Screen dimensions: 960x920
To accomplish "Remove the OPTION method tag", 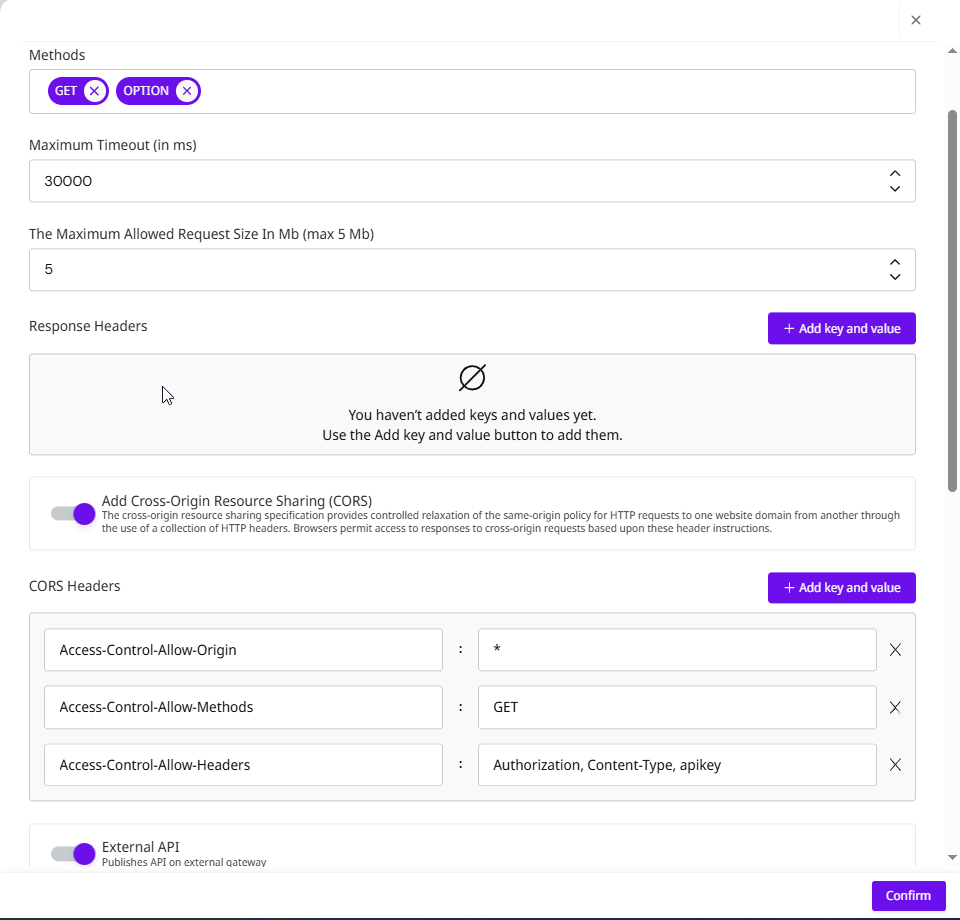I will tap(186, 91).
